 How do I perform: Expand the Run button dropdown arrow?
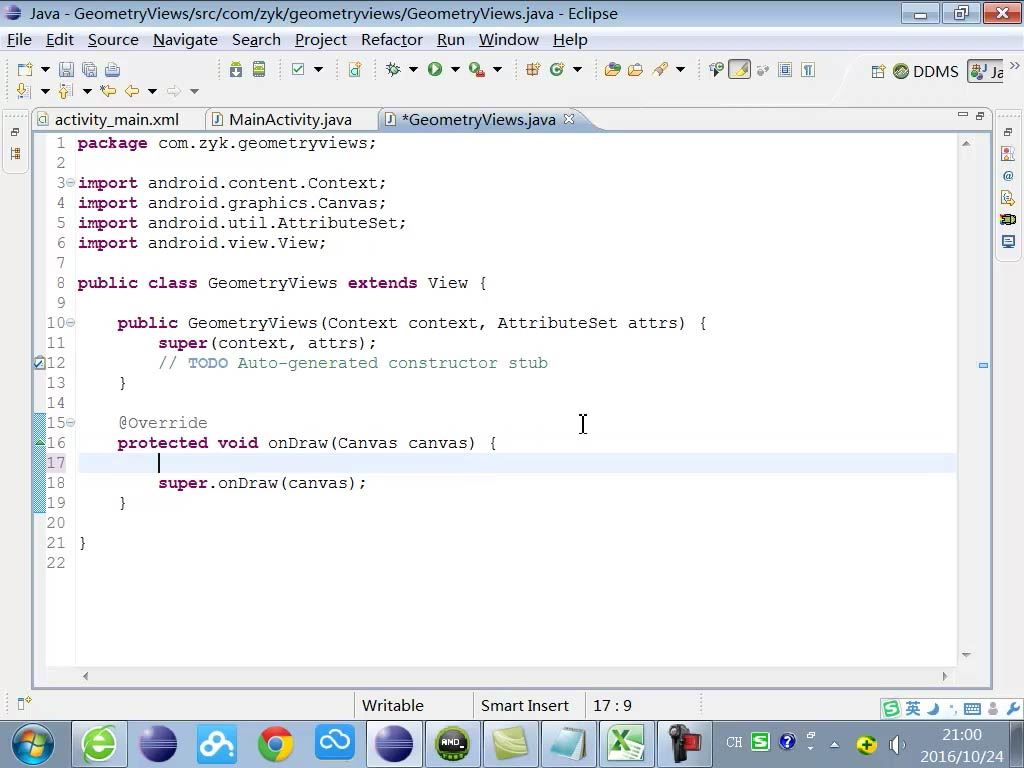pyautogui.click(x=455, y=69)
